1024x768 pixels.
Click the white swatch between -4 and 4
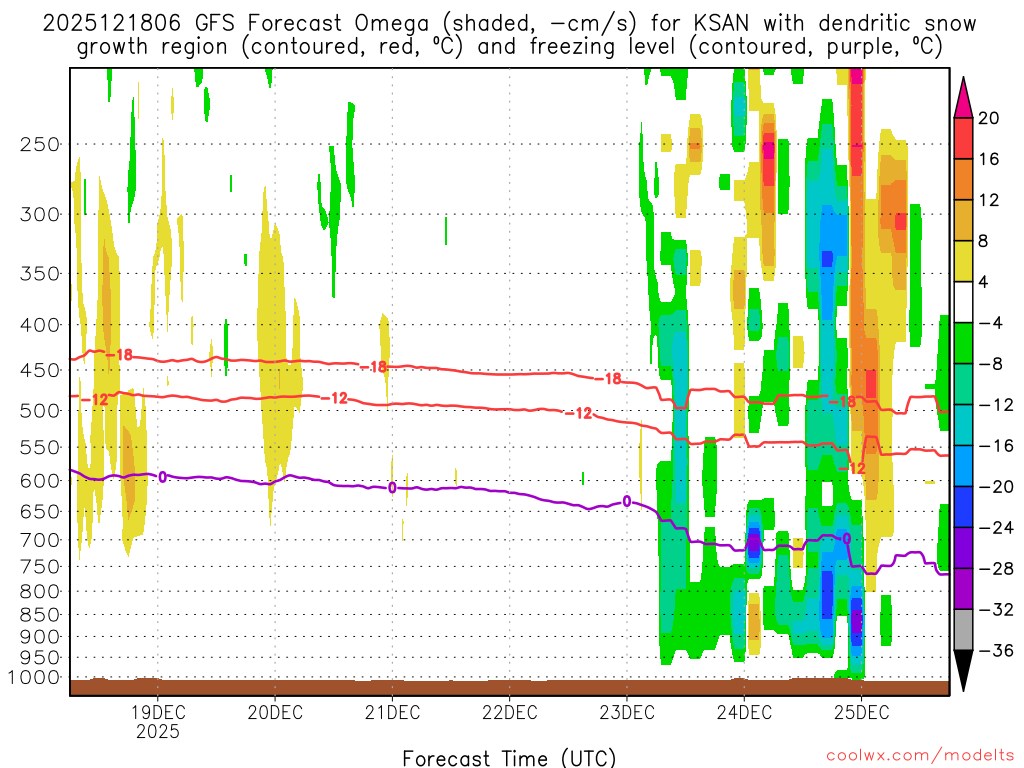[x=963, y=302]
